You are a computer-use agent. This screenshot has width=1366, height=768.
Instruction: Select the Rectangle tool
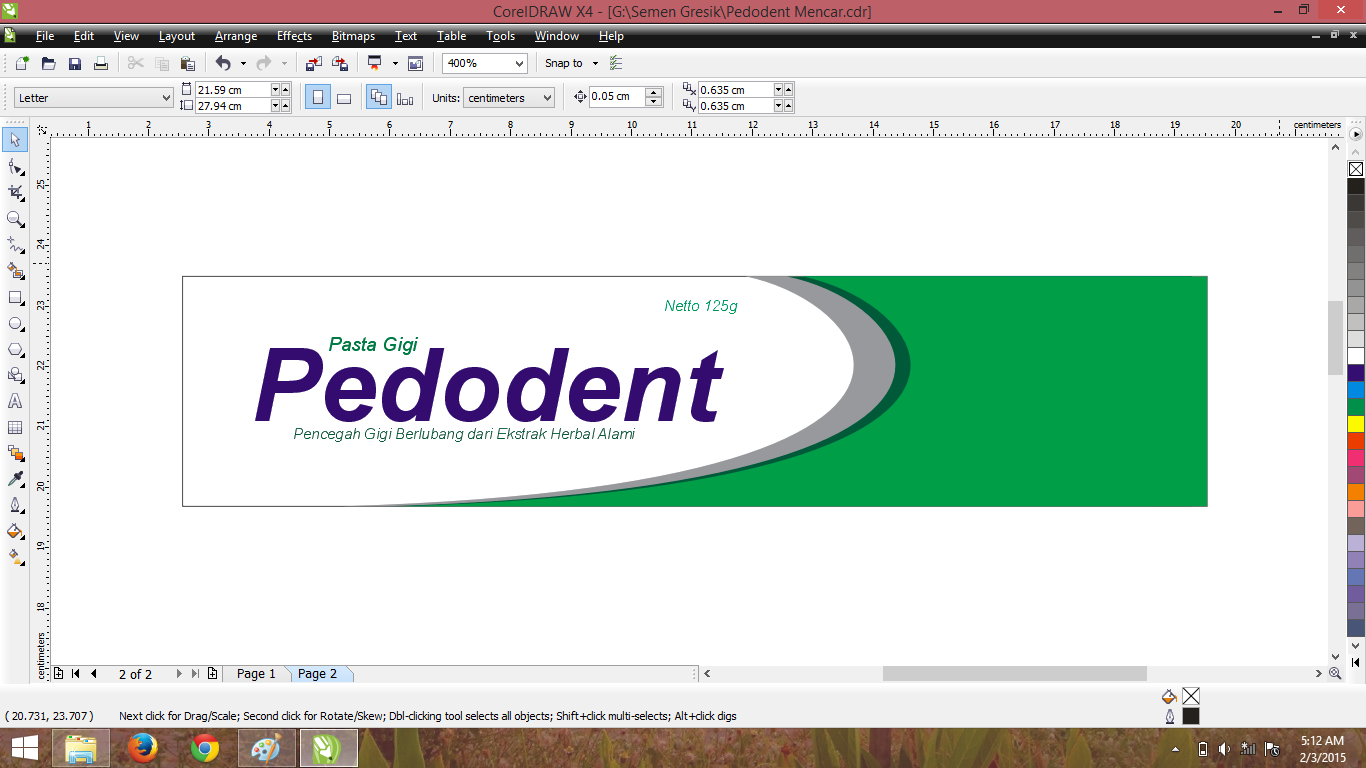pos(15,297)
